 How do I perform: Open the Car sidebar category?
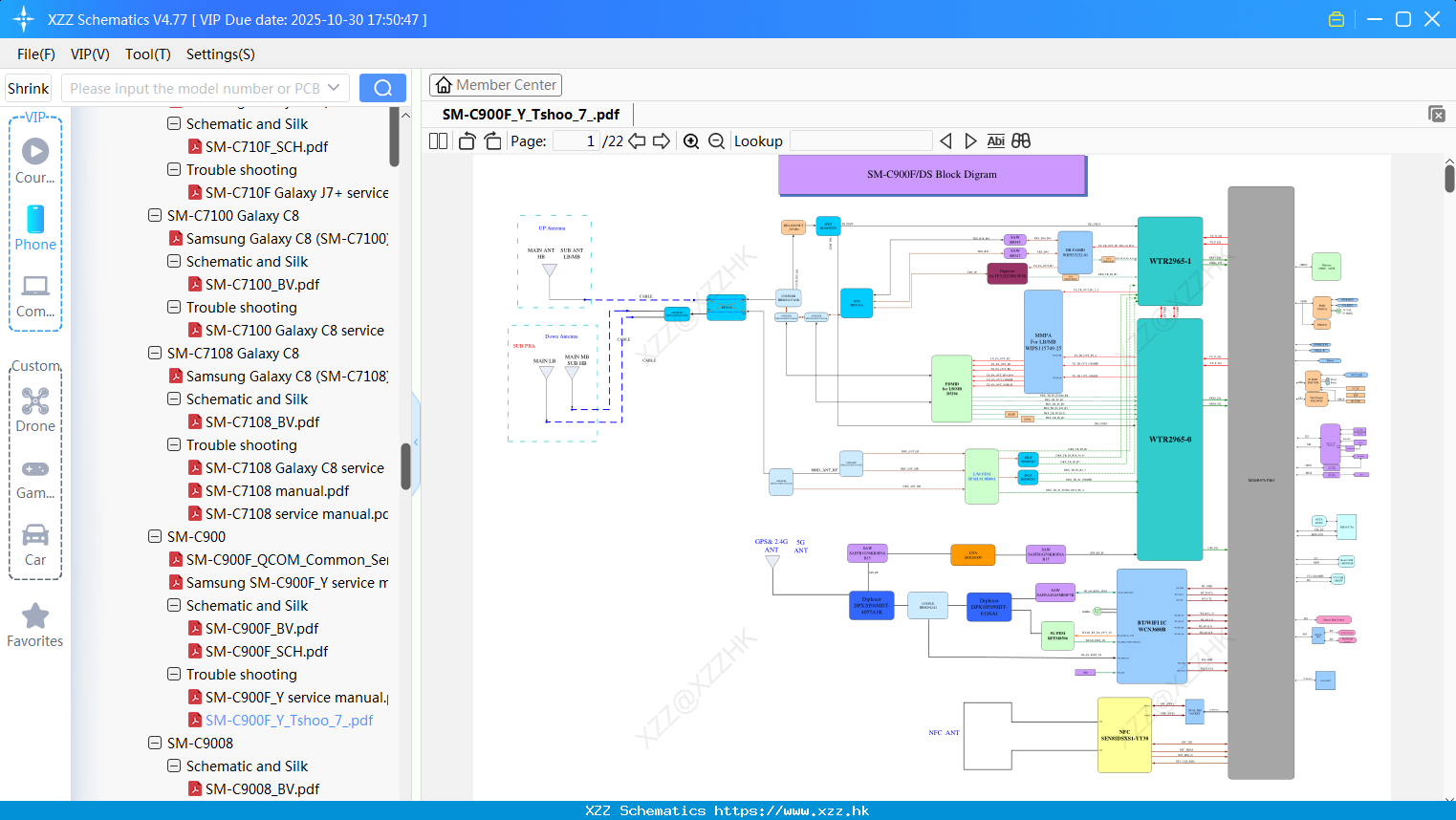coord(35,545)
